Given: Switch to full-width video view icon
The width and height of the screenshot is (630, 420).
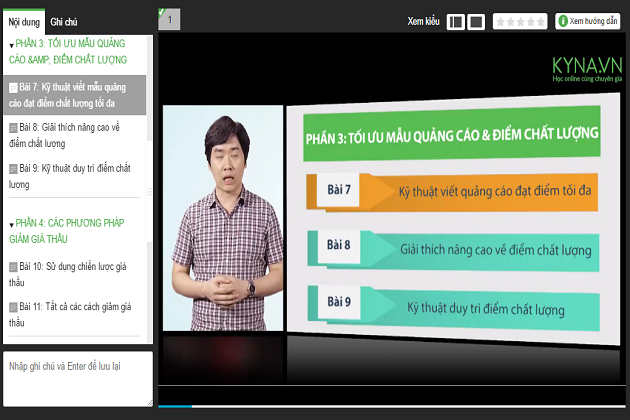Looking at the screenshot, I should pyautogui.click(x=476, y=21).
